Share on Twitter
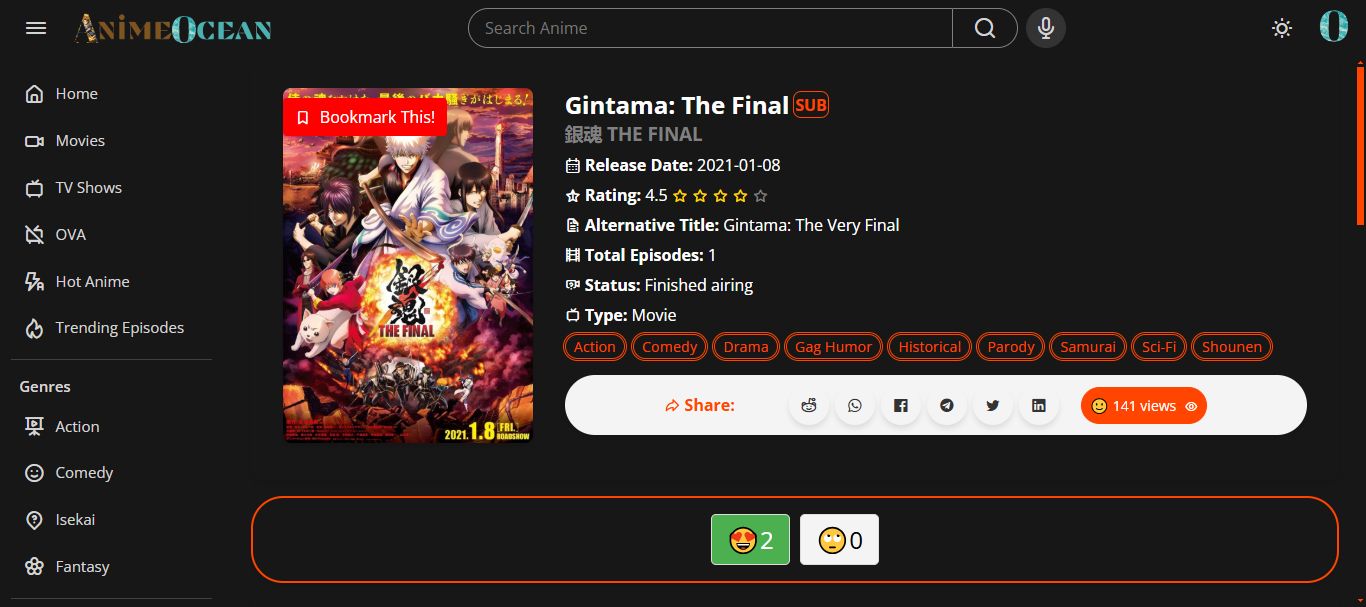The image size is (1366, 607). click(993, 405)
